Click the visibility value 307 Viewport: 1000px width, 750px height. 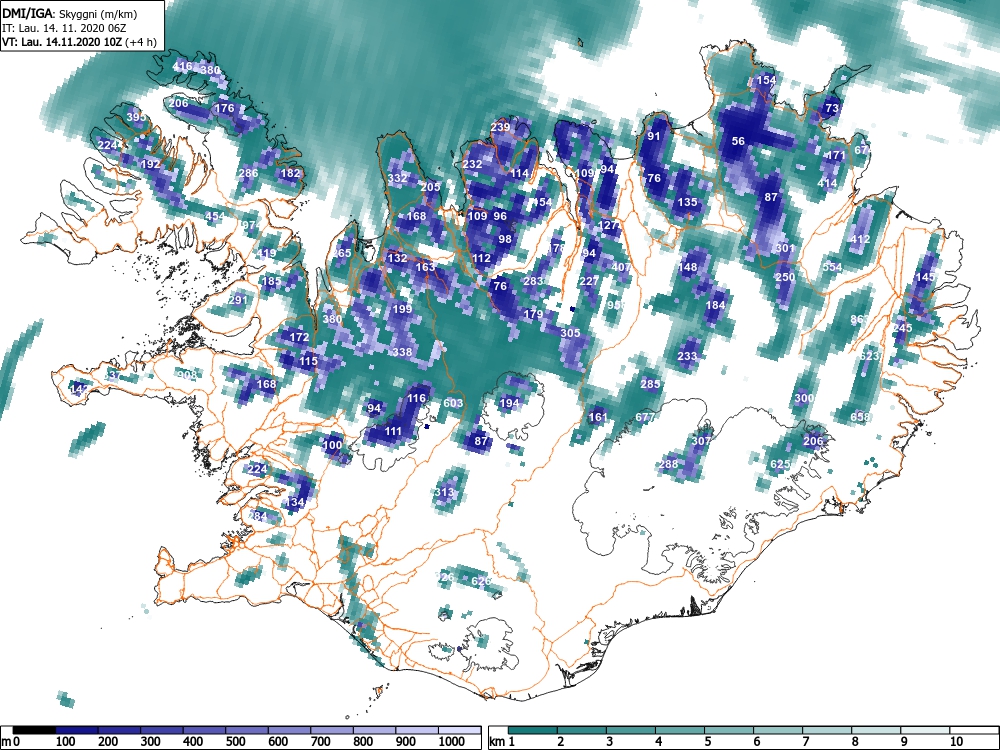(x=701, y=441)
